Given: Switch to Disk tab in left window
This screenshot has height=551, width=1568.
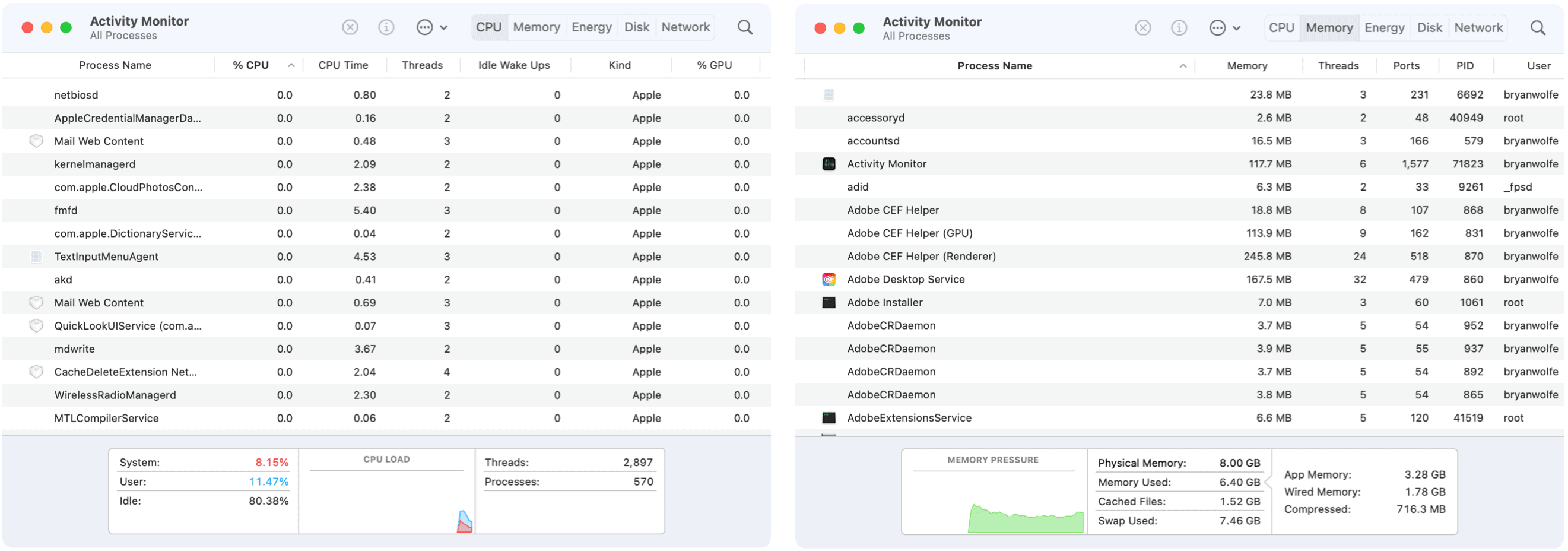Looking at the screenshot, I should point(637,27).
